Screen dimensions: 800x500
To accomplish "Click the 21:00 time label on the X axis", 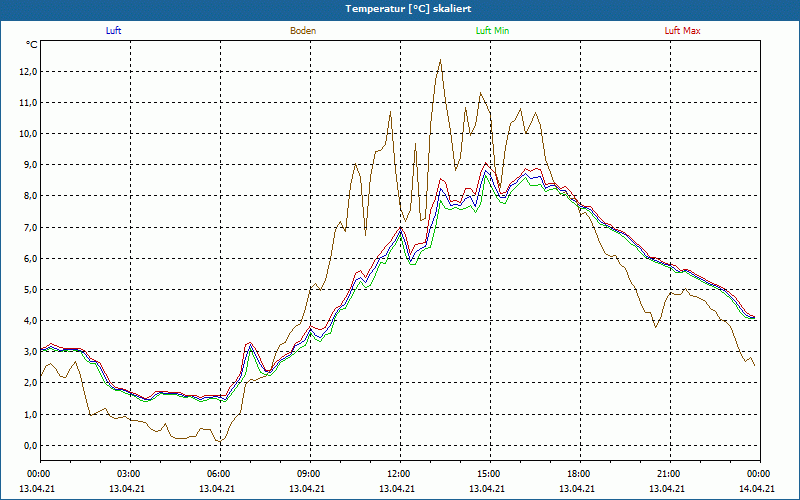I will tap(670, 474).
